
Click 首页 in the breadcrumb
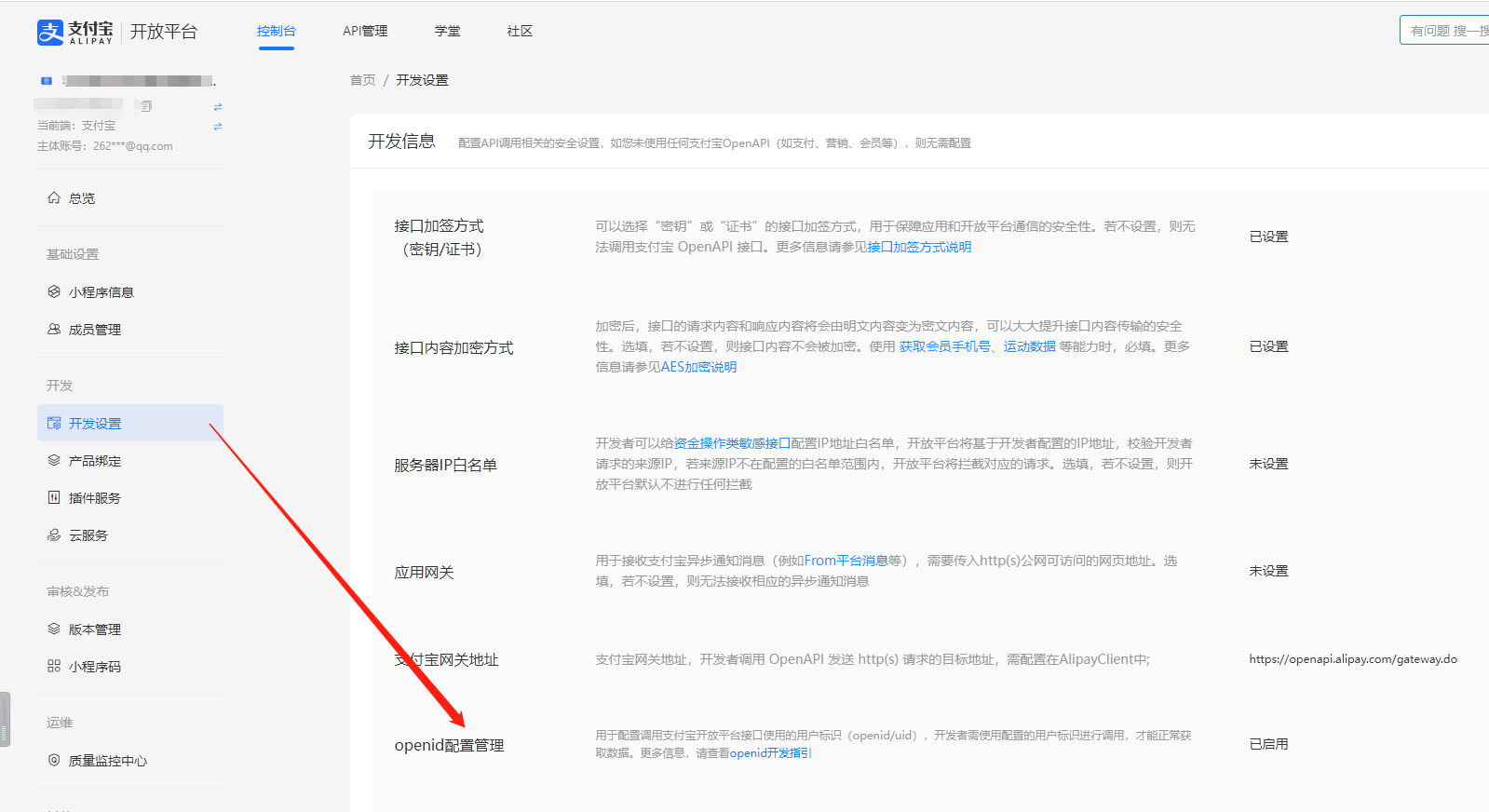pos(363,80)
